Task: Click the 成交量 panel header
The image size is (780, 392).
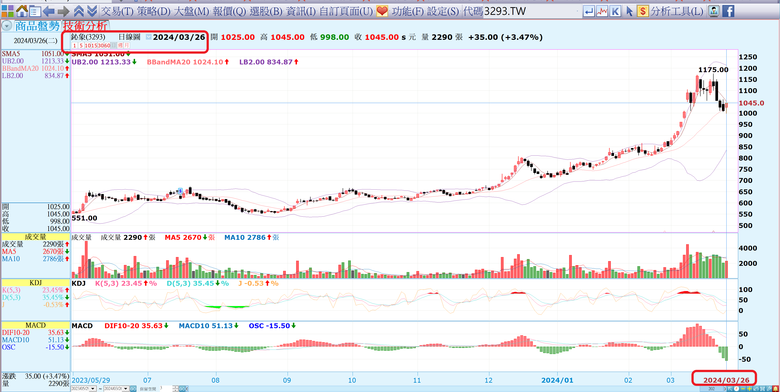Action: click(35, 237)
